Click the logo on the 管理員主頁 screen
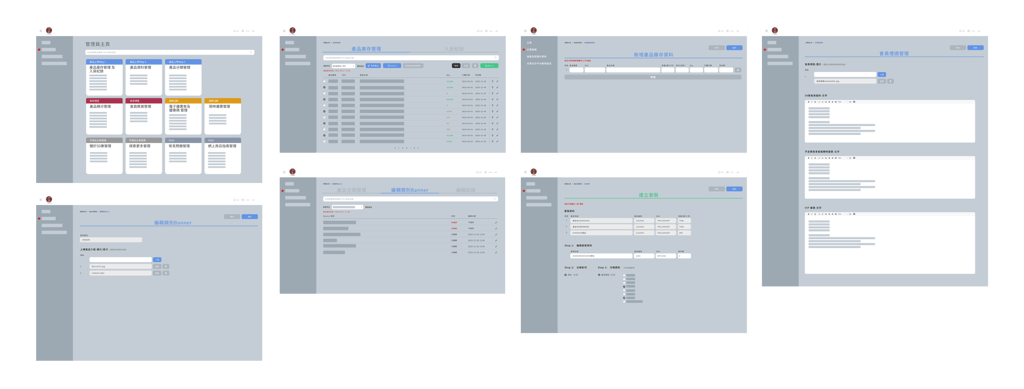Screen dimensions: 1024x389 click(49, 31)
